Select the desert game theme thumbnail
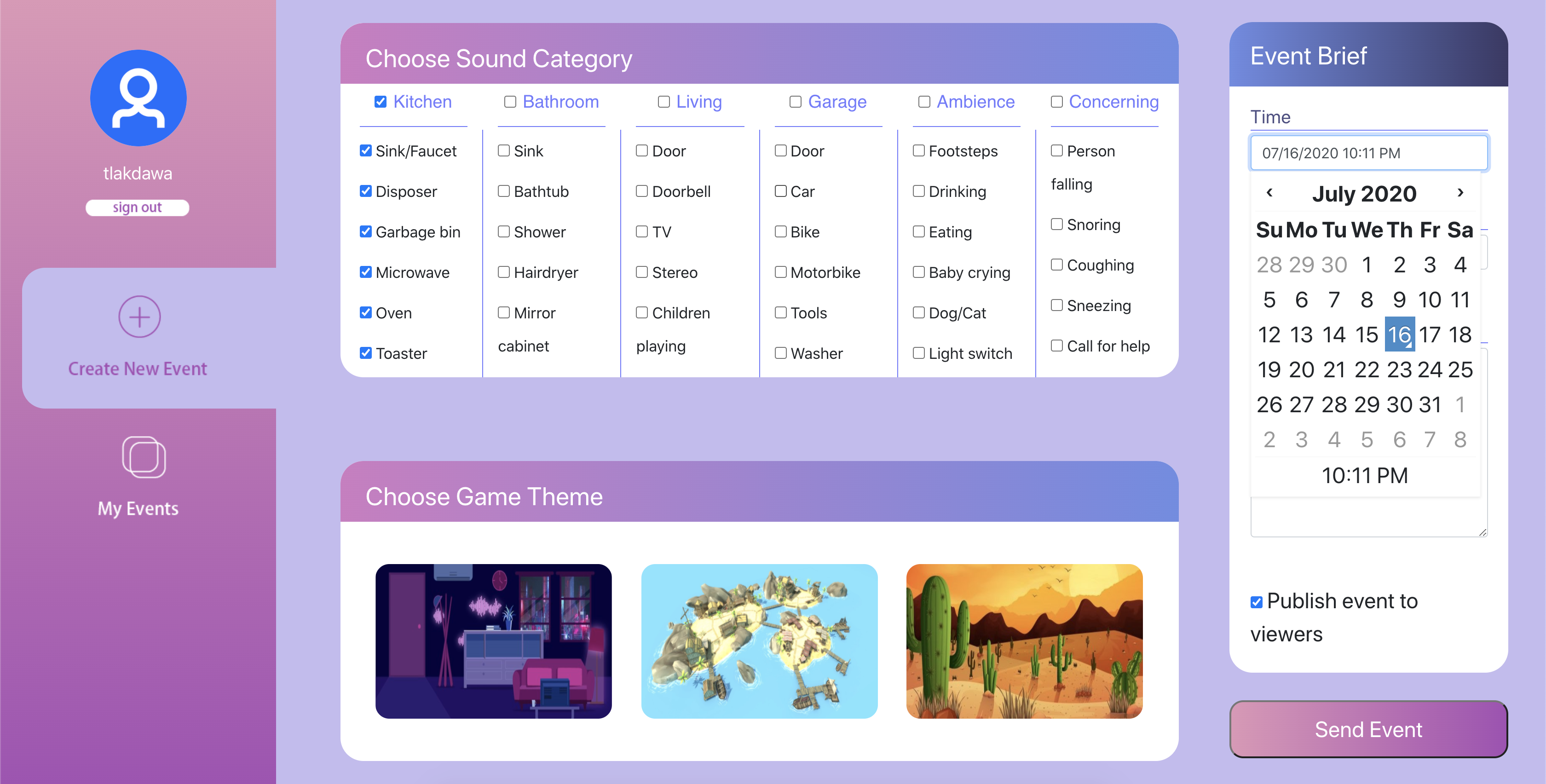Image resolution: width=1546 pixels, height=784 pixels. point(1025,639)
